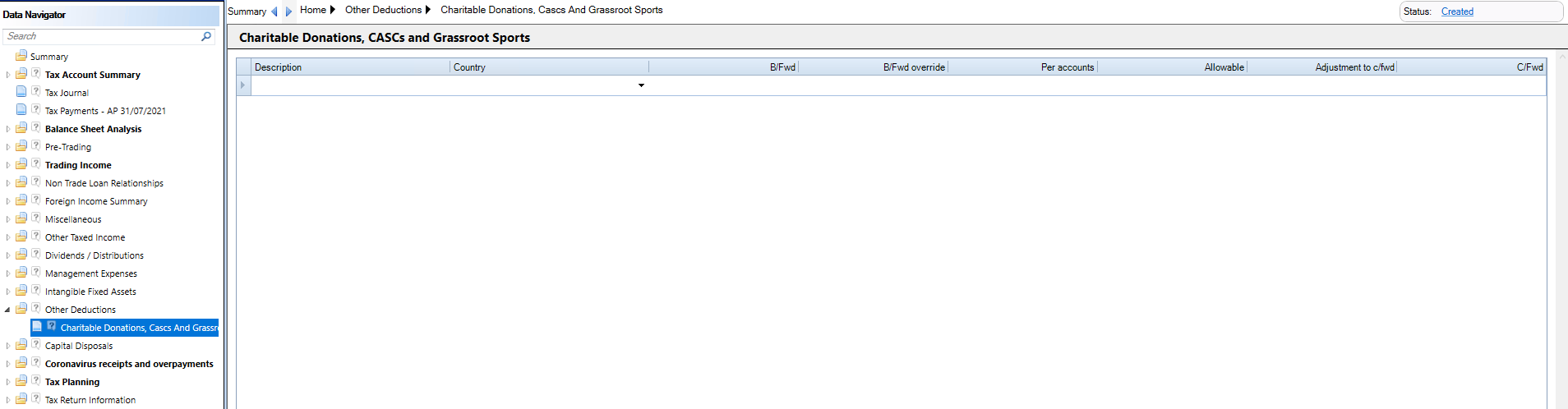The height and width of the screenshot is (409, 1568).
Task: Click the B/Fwd override column header
Action: pyautogui.click(x=874, y=67)
